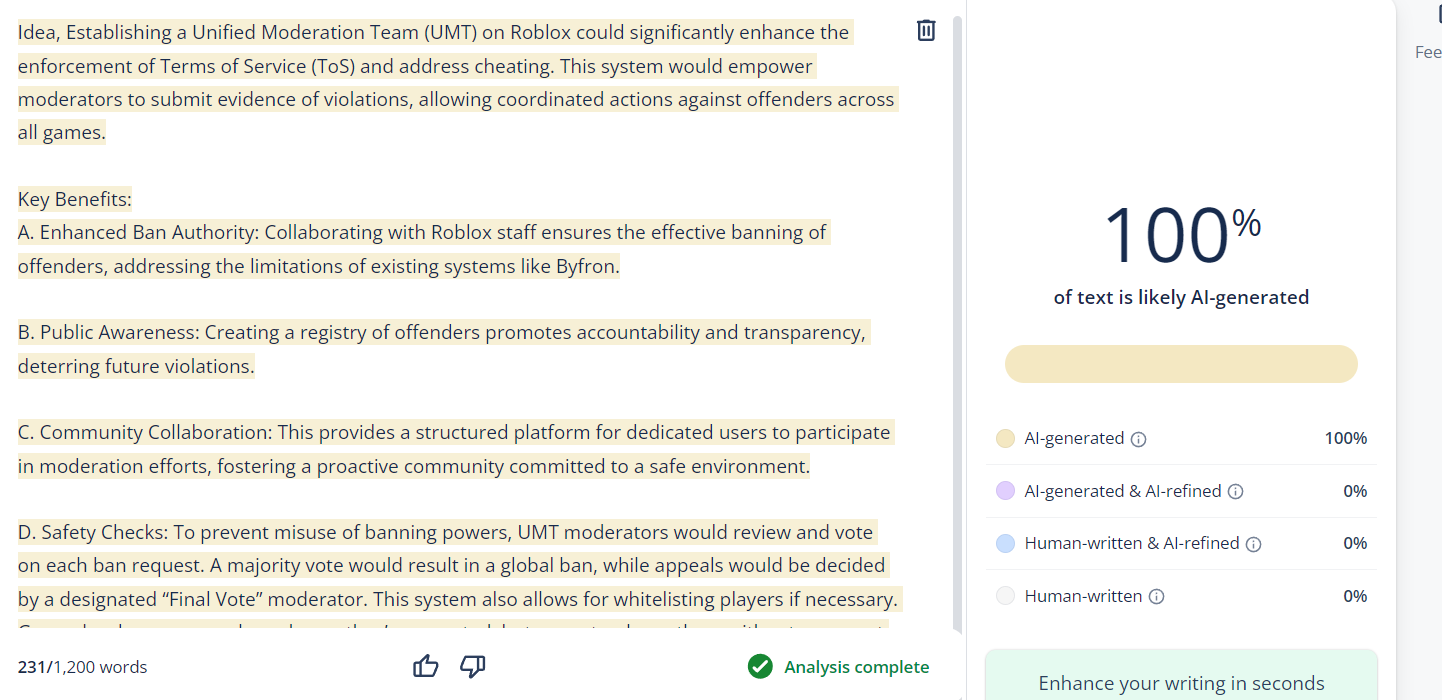Image resolution: width=1442 pixels, height=700 pixels.
Task: Toggle the yellow AI-generated legend dot
Action: (x=1007, y=438)
